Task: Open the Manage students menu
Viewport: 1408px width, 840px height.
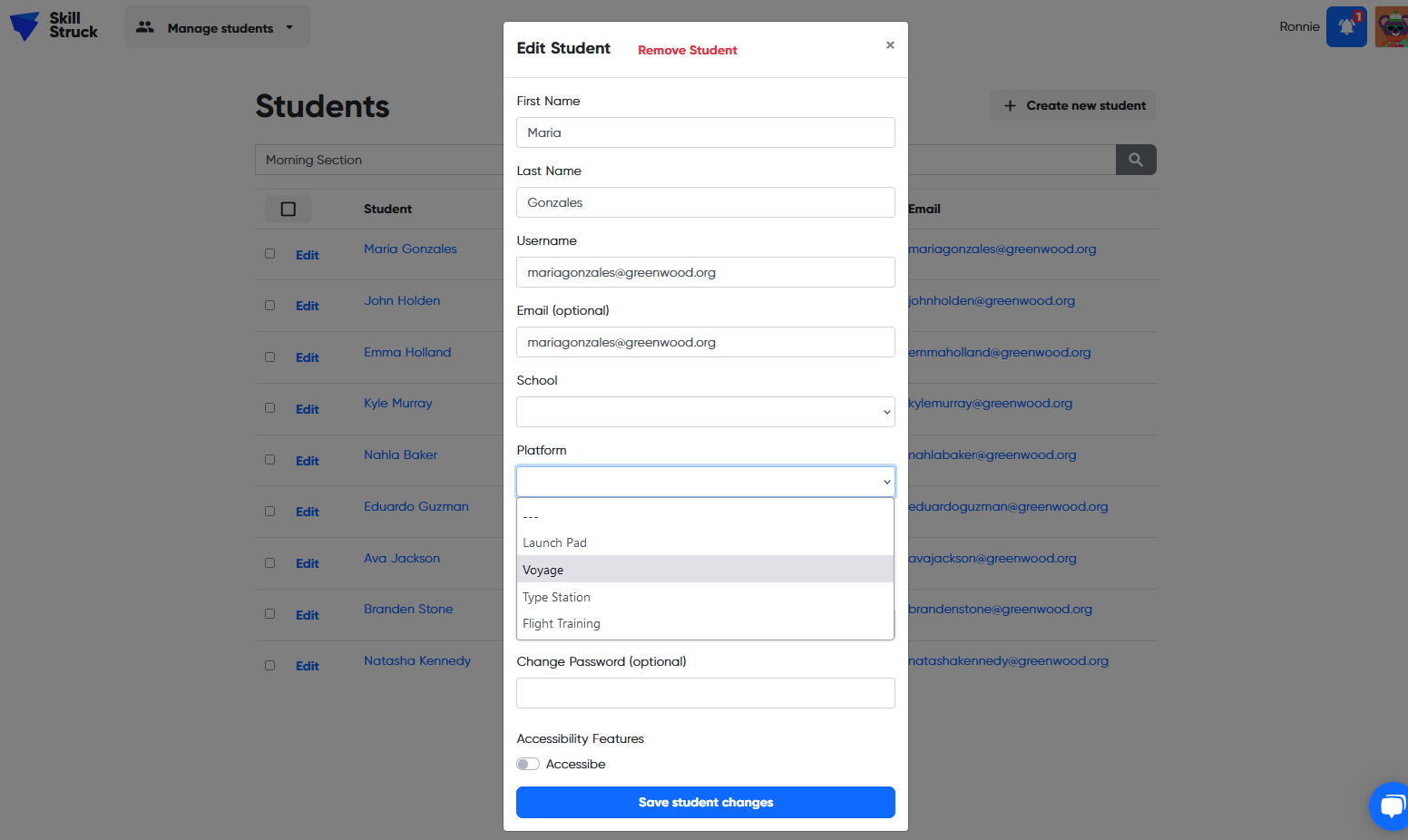Action: click(217, 27)
